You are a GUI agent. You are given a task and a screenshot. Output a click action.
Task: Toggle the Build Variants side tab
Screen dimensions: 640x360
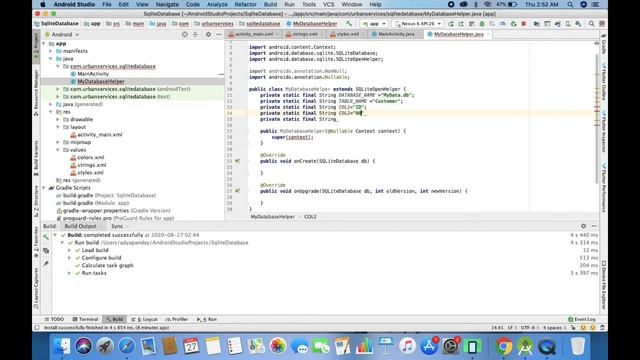pyautogui.click(x=36, y=158)
